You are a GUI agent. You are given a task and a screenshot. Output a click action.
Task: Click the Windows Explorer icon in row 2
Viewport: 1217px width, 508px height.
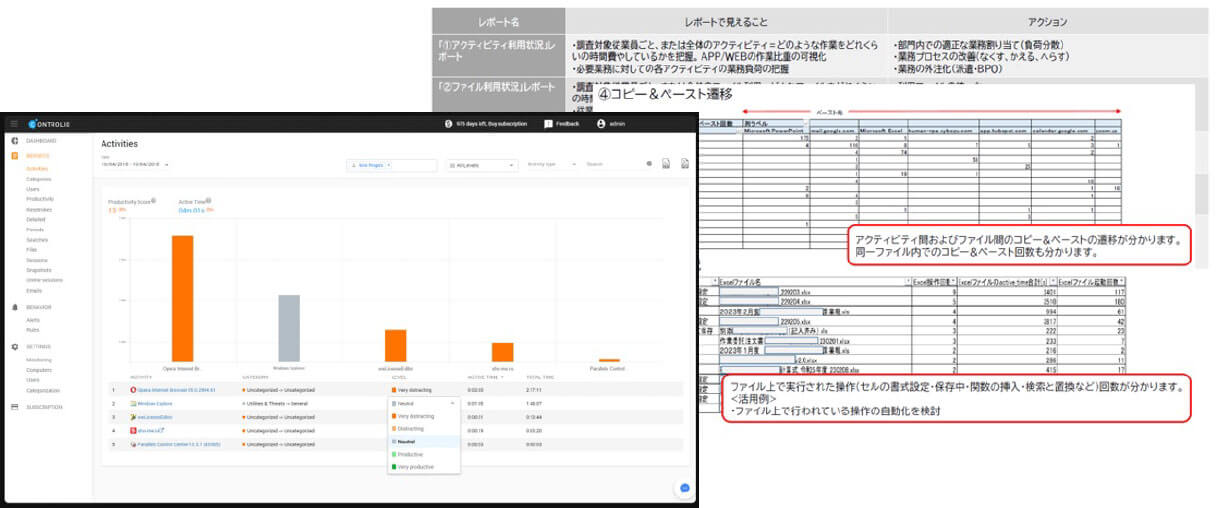[x=132, y=403]
